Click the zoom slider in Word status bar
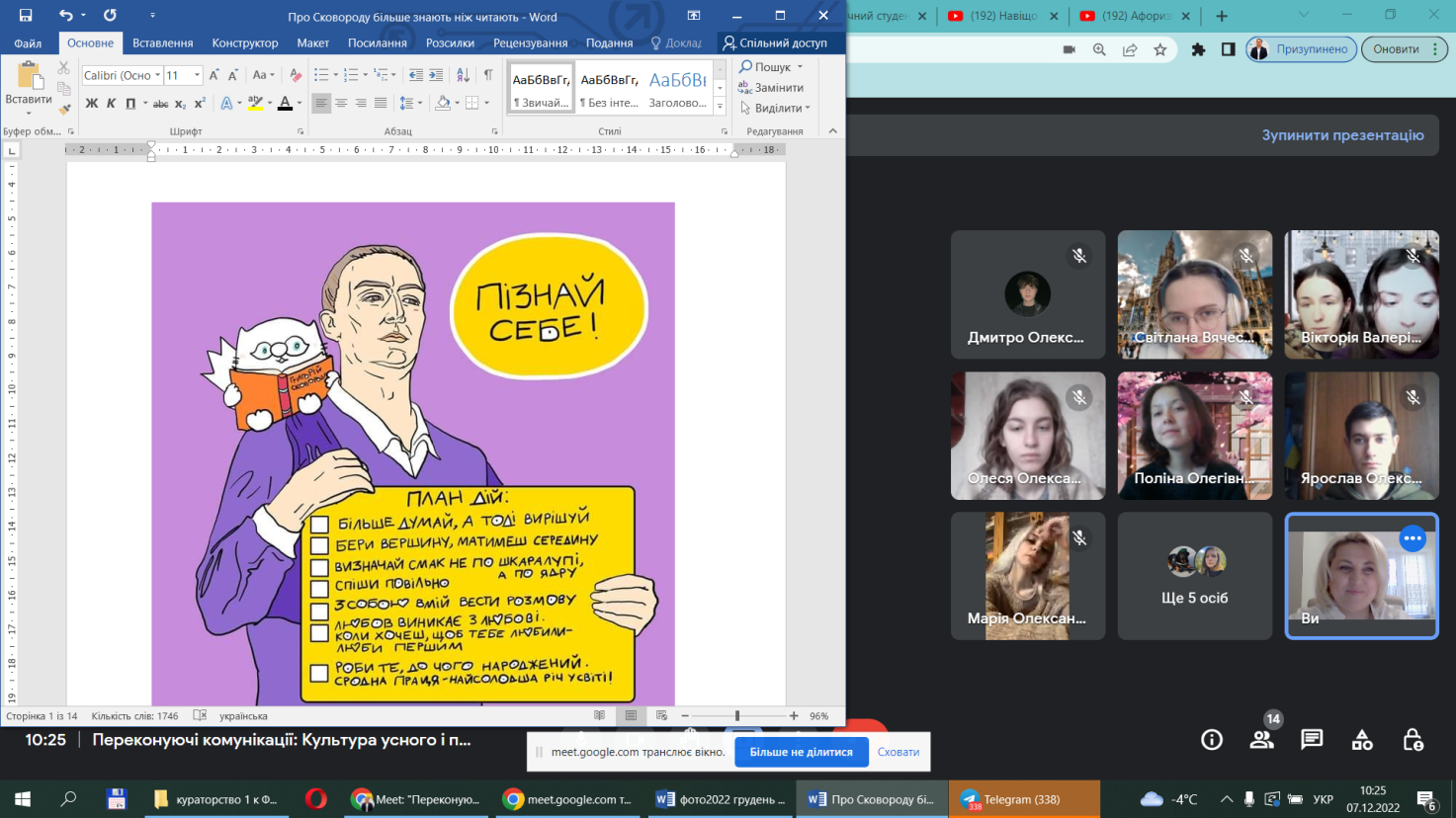Image resolution: width=1456 pixels, height=818 pixels. [737, 716]
